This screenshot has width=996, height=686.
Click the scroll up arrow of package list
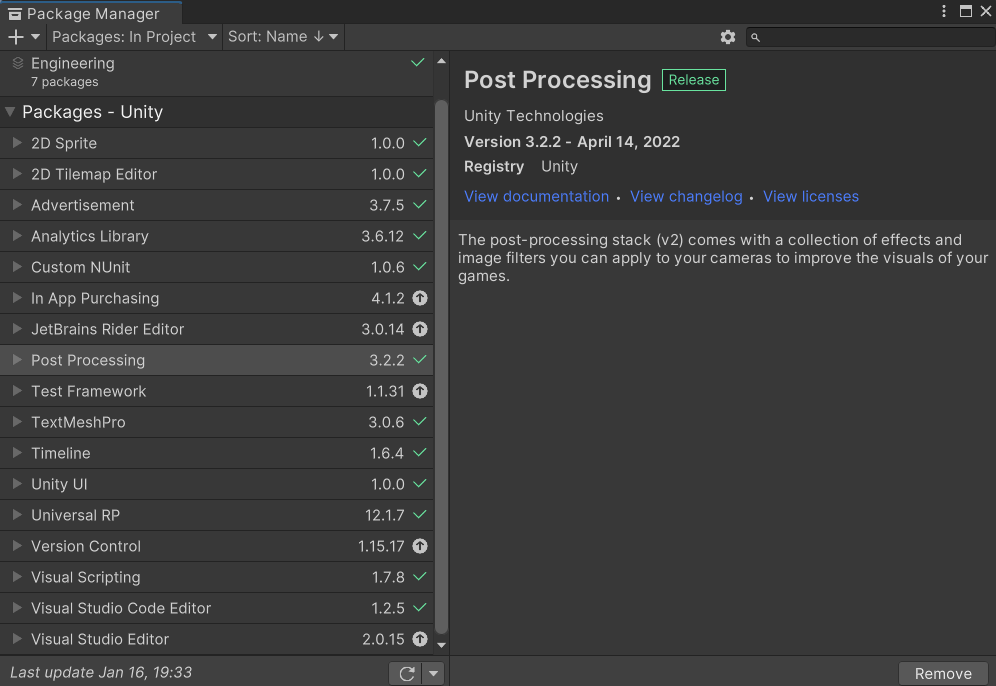(x=441, y=62)
